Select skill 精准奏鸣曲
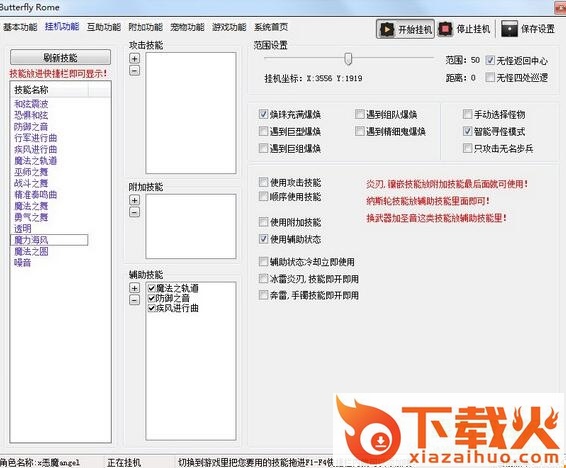This screenshot has height=468, width=566. point(35,195)
